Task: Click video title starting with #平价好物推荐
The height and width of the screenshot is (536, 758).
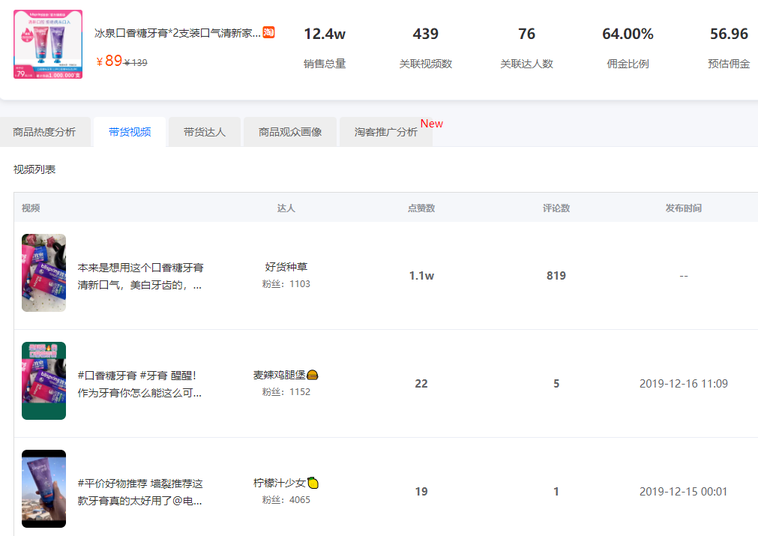Action: click(140, 491)
